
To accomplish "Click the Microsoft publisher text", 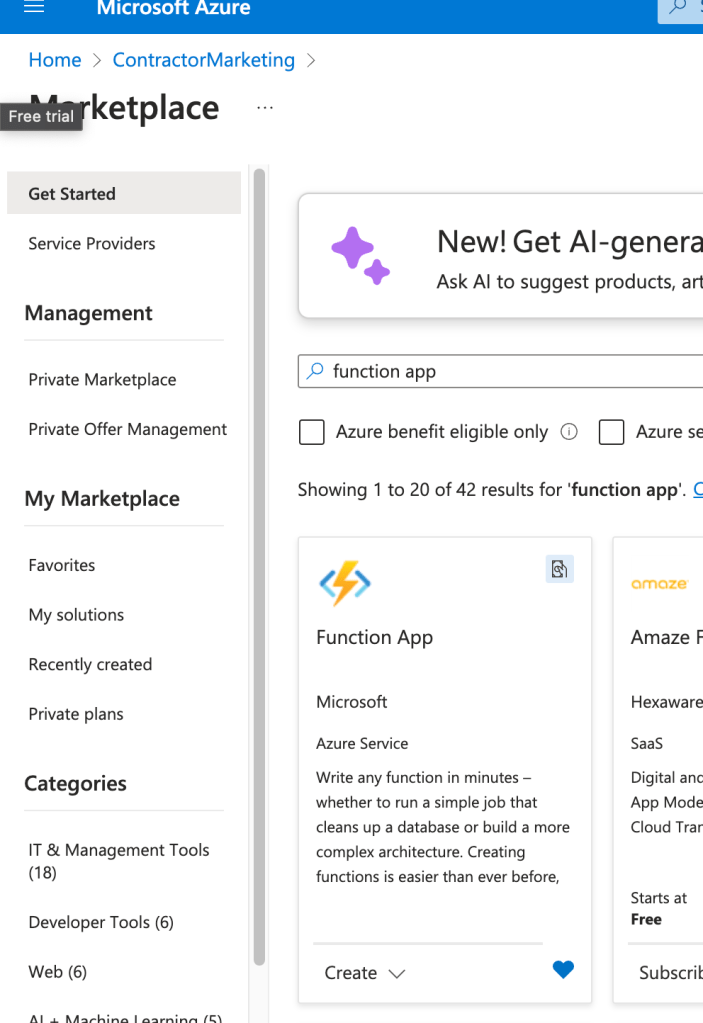I will (352, 702).
